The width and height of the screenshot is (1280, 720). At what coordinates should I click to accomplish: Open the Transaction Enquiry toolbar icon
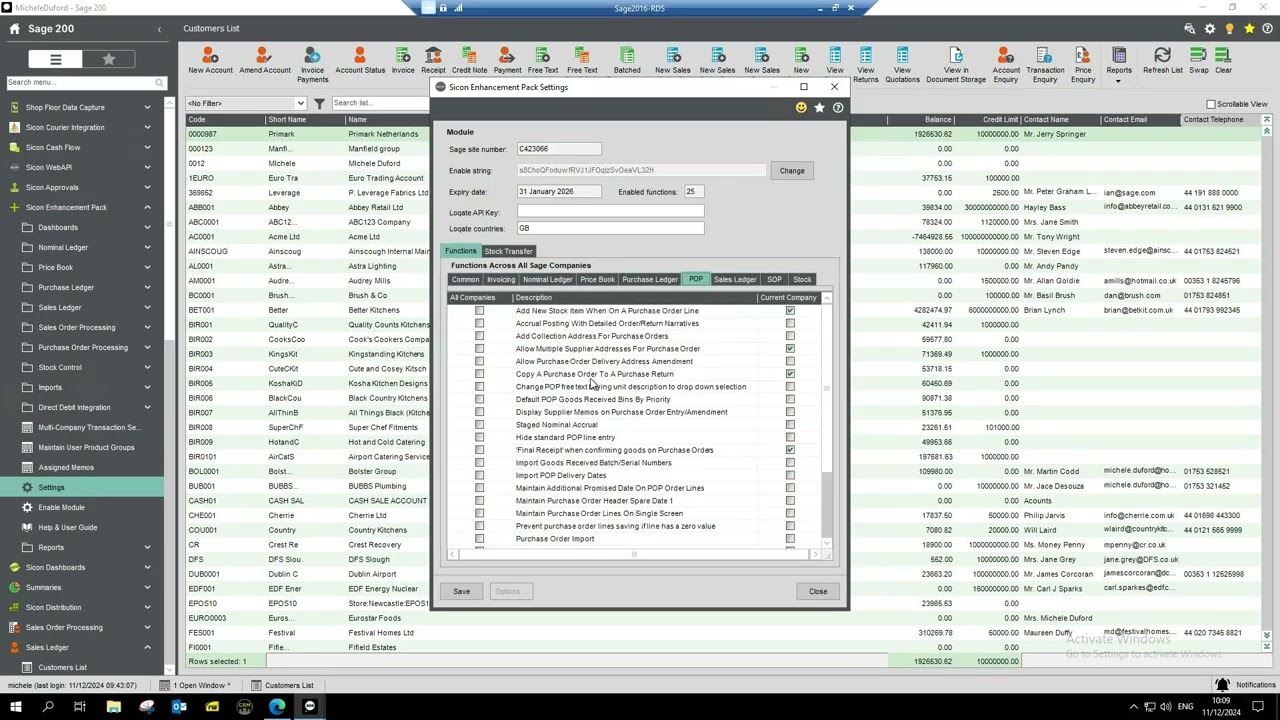tap(1045, 65)
